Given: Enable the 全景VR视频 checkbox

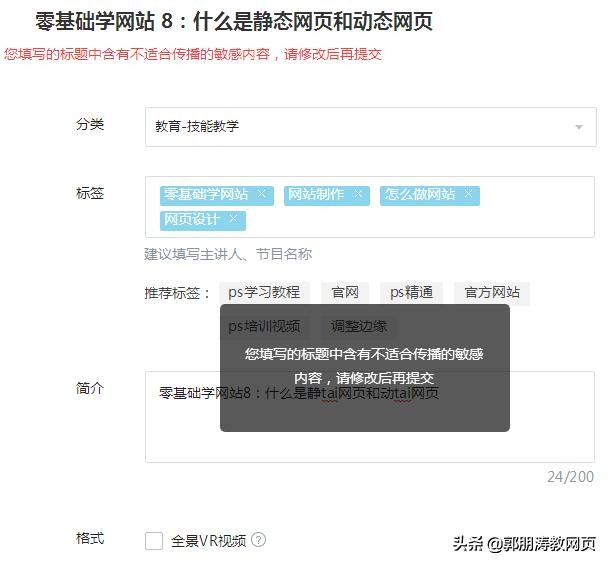Looking at the screenshot, I should (x=153, y=541).
